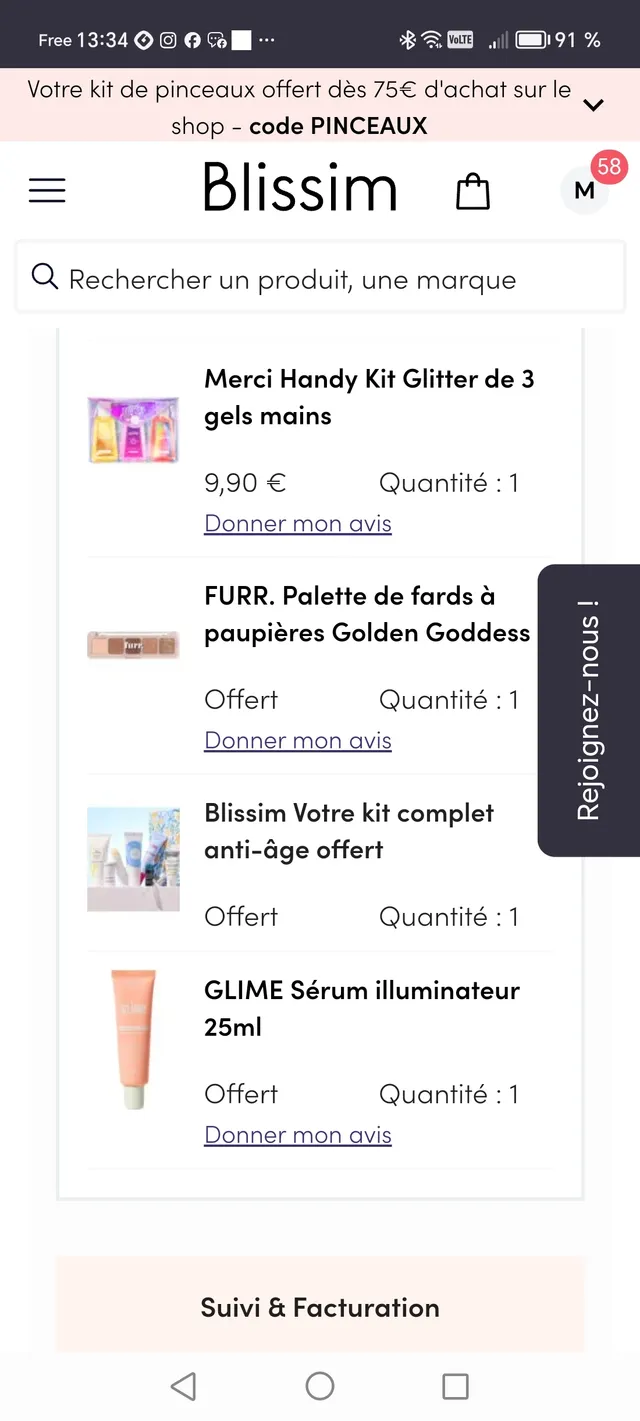Open the profile avatar with 58 notifications

pyautogui.click(x=584, y=191)
